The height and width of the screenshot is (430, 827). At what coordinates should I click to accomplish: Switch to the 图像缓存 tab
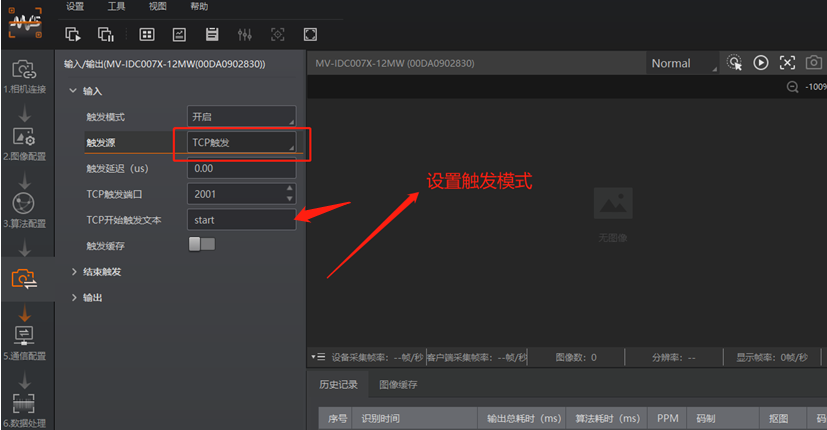tap(398, 385)
